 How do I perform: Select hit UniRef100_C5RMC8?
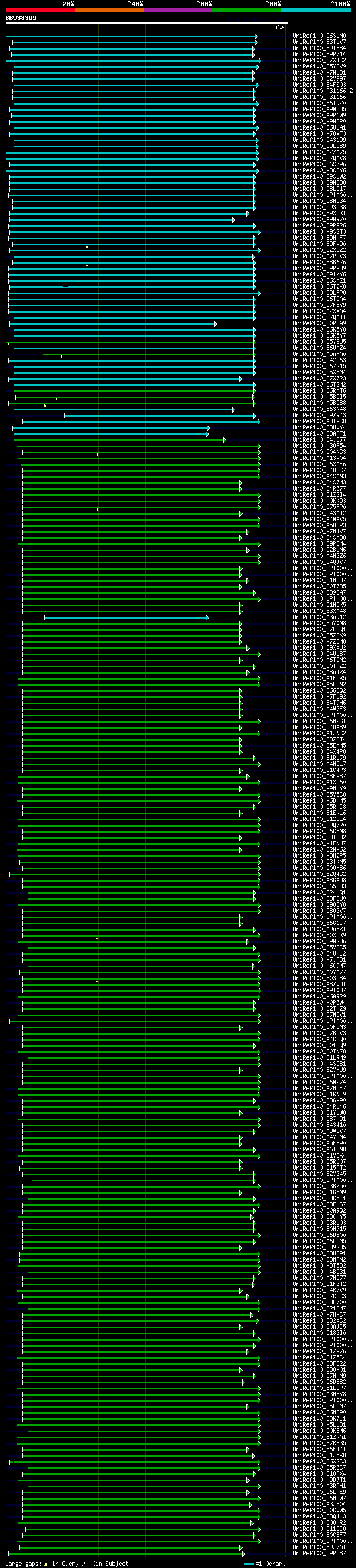tap(319, 807)
